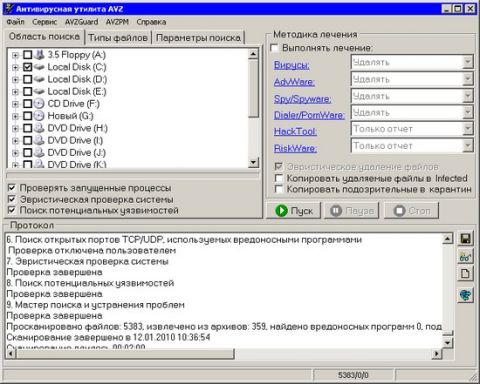Image resolution: width=480 pixels, height=384 pixels.
Task: Click the DVD Drive (H:) icon
Action: click(39, 128)
